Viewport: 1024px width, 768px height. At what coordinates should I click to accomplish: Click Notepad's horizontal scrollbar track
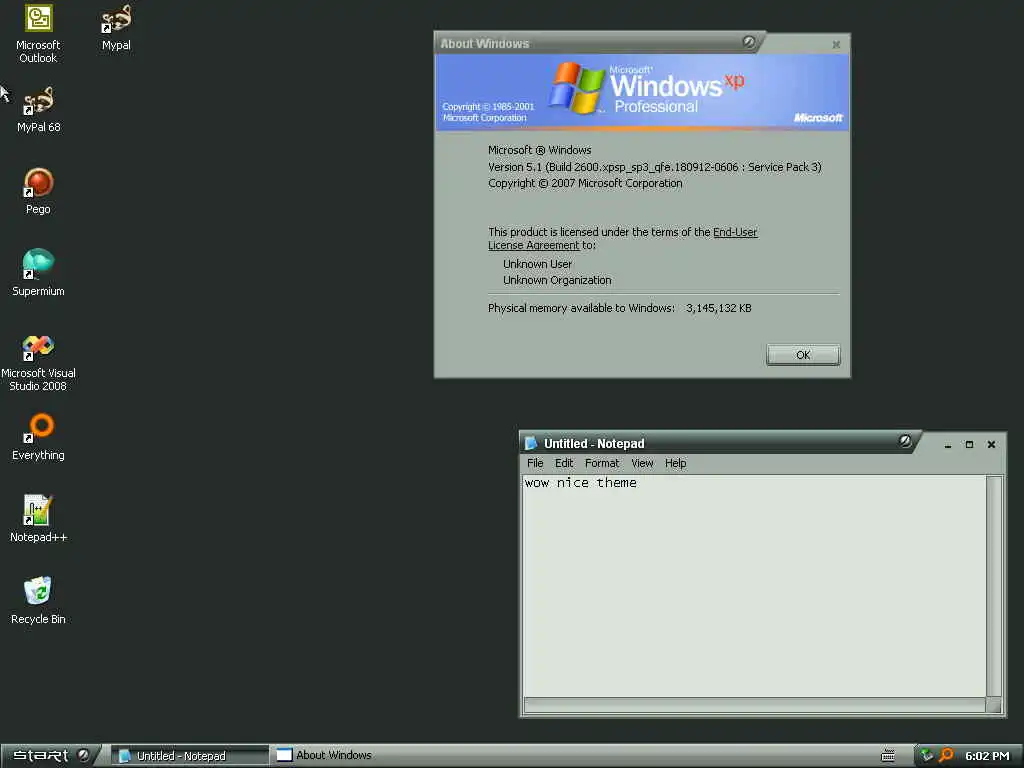[755, 705]
